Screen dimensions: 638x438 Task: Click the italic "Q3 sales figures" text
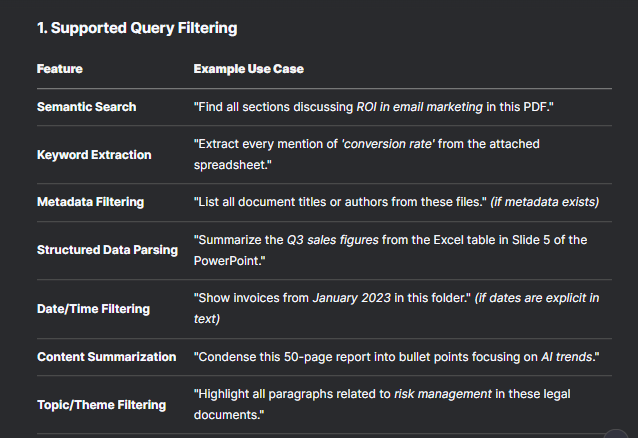(333, 240)
